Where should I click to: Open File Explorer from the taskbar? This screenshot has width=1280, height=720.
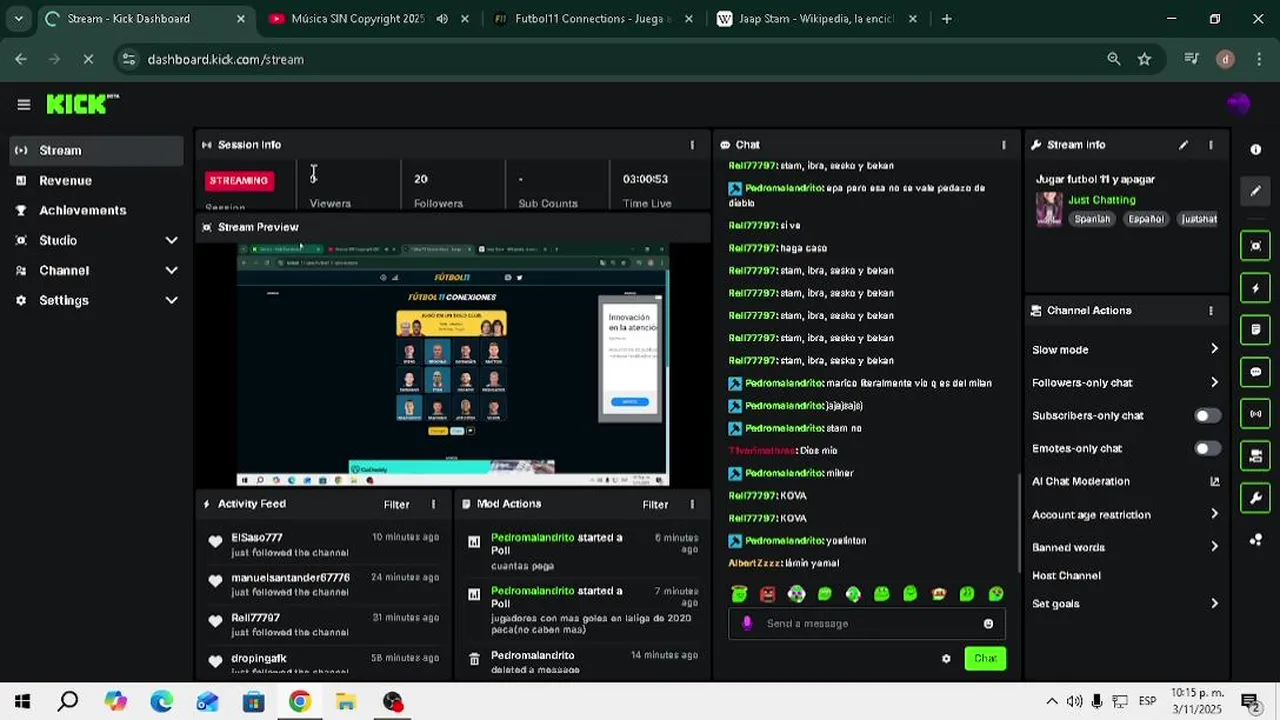click(x=346, y=702)
